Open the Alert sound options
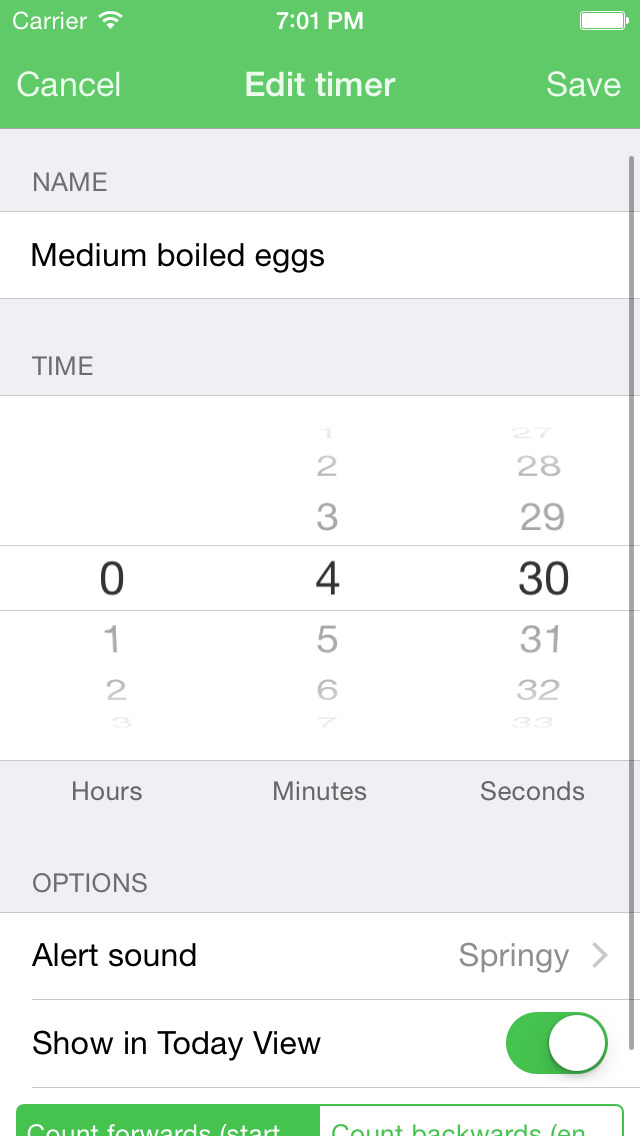 (x=320, y=955)
